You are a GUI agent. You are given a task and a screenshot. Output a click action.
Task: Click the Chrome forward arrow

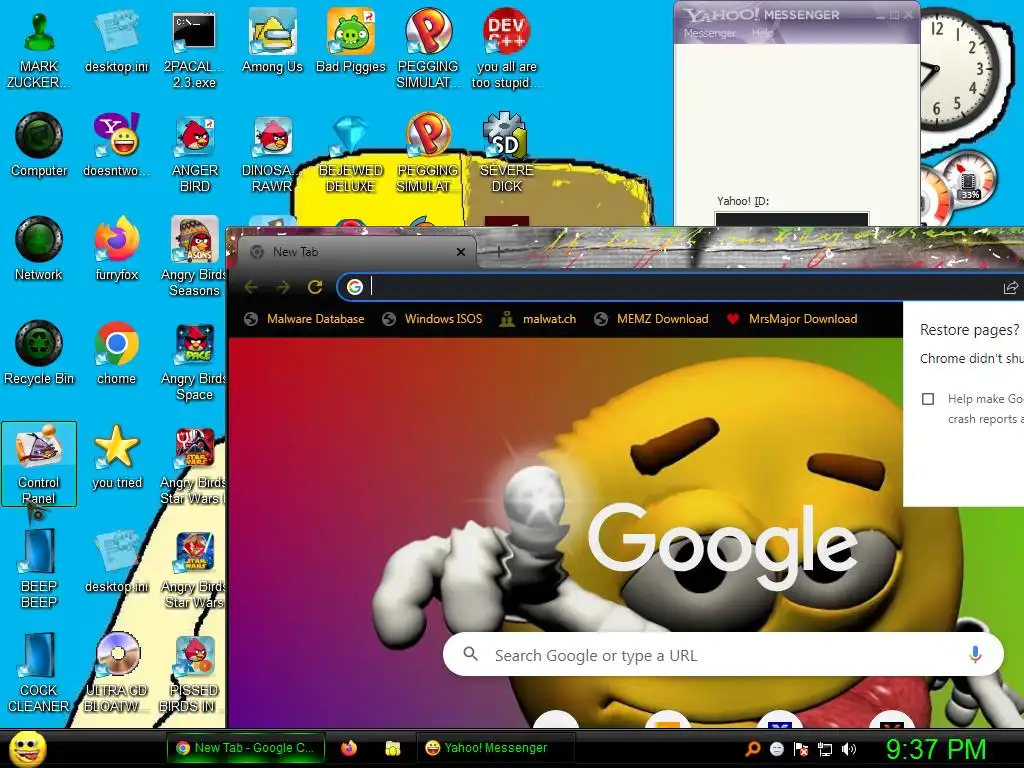283,287
